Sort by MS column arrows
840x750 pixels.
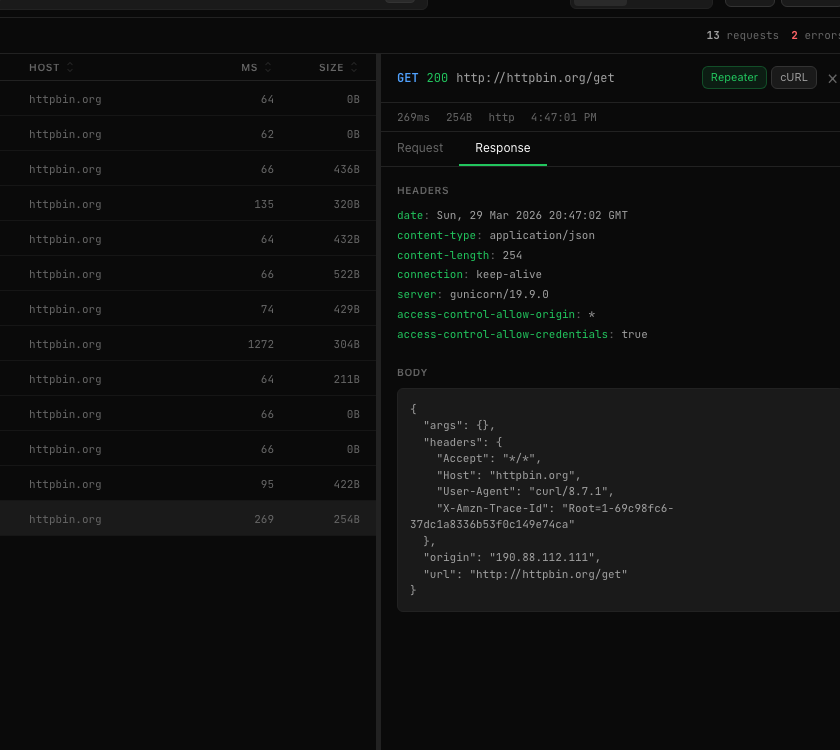click(268, 68)
